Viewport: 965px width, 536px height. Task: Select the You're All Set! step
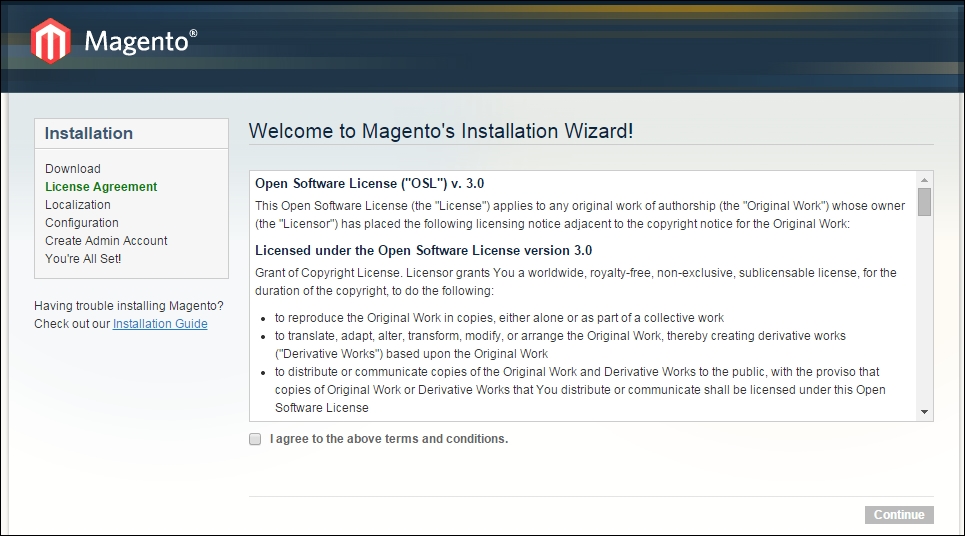(83, 258)
